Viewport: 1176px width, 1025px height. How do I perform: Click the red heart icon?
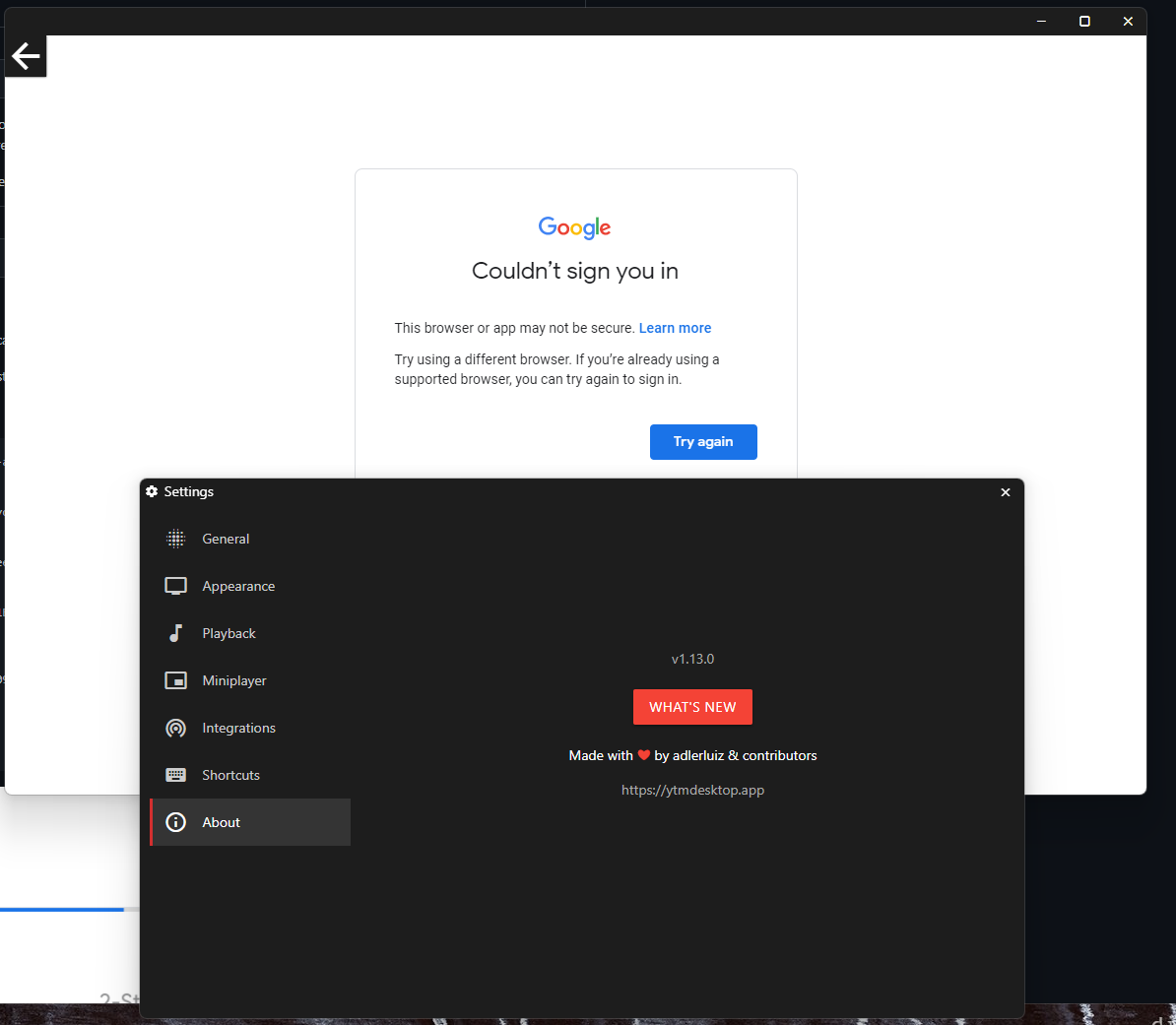[x=643, y=755]
